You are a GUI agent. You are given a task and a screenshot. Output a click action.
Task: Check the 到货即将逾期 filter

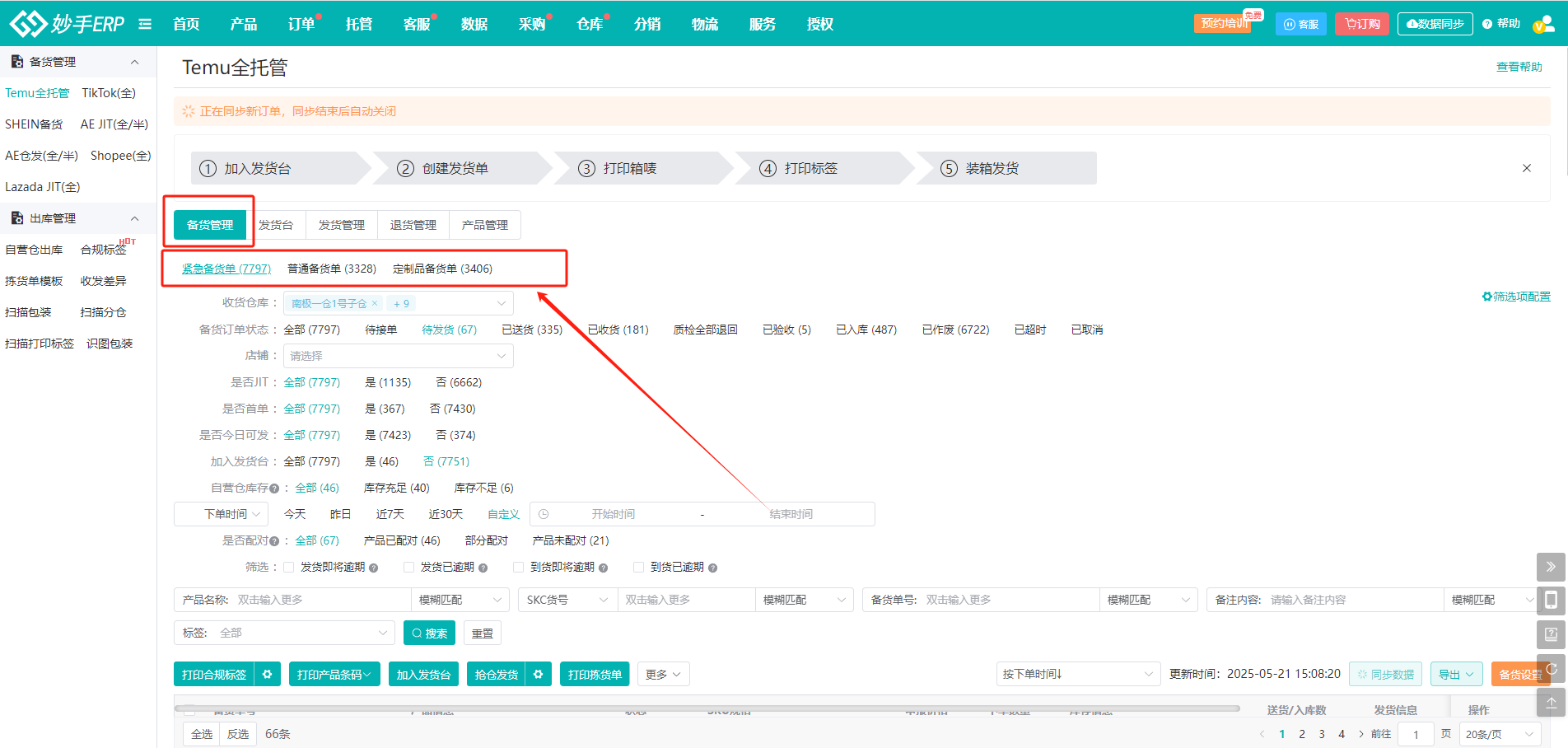(519, 567)
